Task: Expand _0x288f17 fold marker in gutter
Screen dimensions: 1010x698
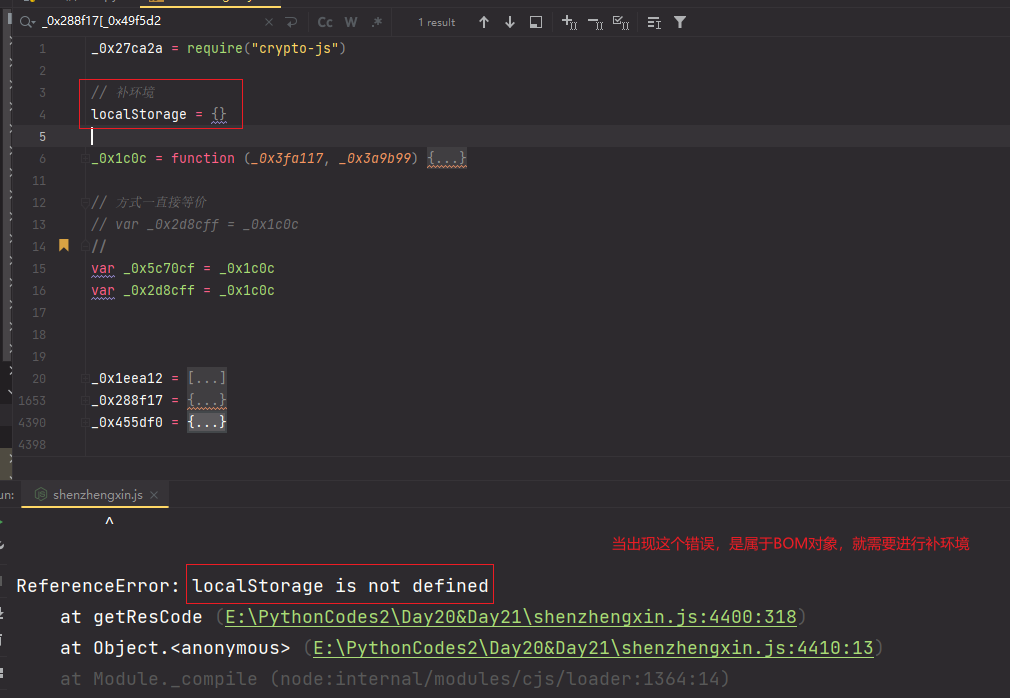Action: click(84, 400)
